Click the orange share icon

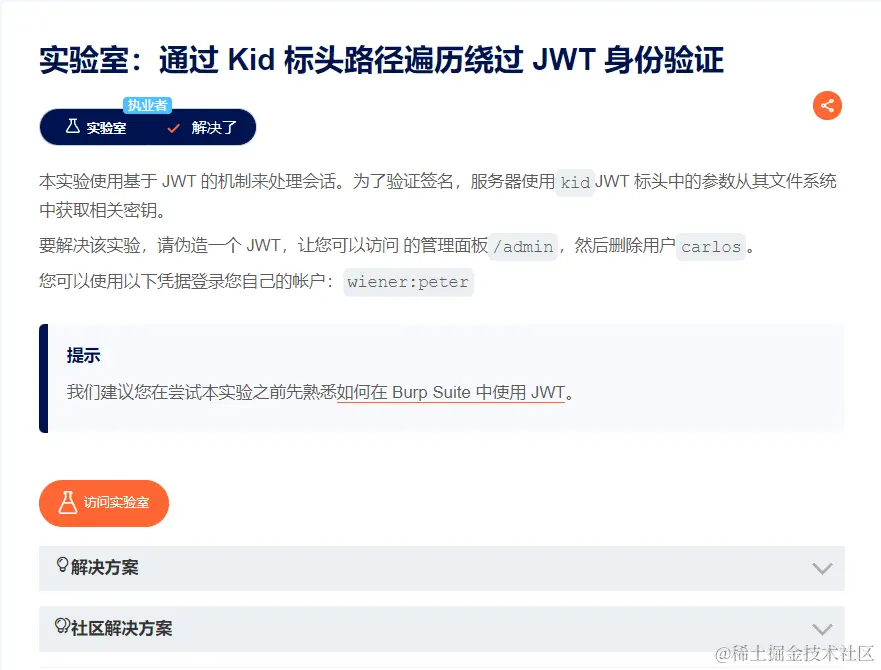click(x=827, y=105)
